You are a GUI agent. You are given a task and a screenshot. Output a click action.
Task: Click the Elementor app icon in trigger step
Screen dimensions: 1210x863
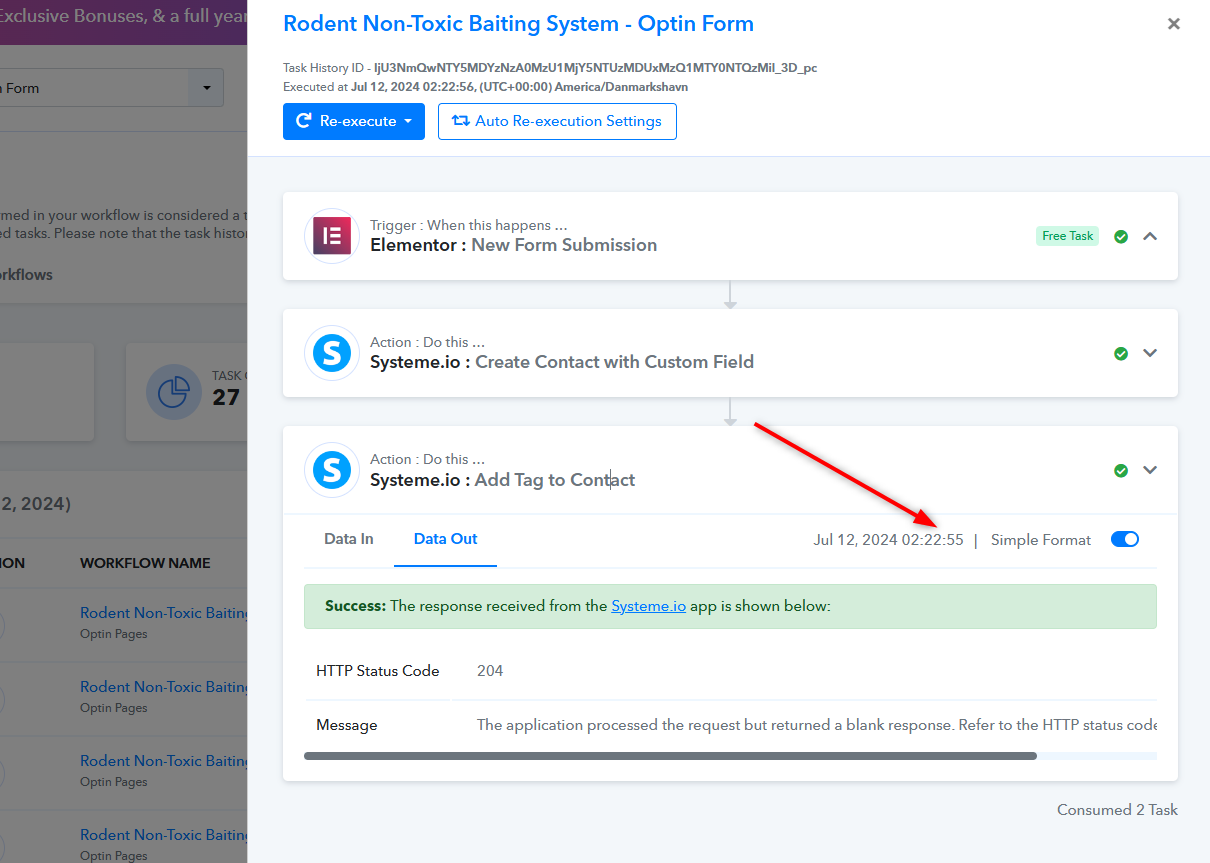click(331, 236)
